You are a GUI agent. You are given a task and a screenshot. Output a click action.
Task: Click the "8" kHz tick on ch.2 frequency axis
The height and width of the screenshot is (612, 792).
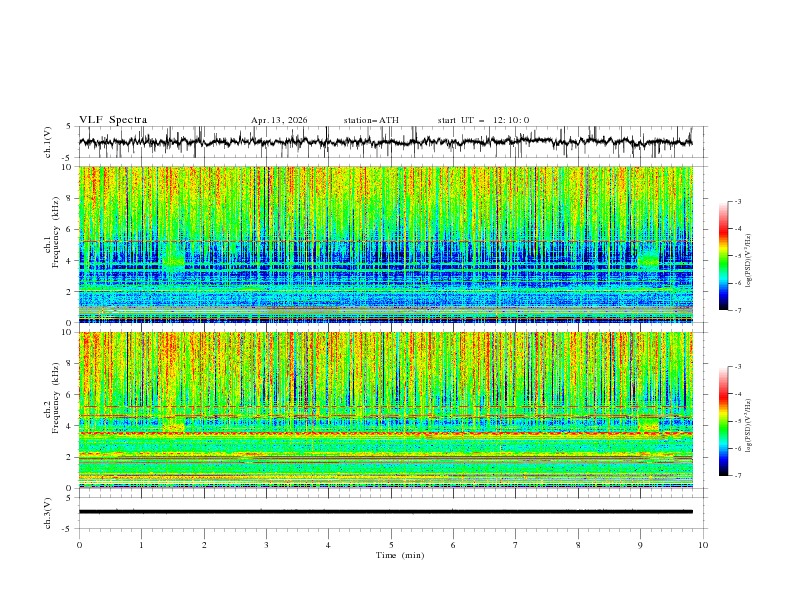tap(70, 364)
